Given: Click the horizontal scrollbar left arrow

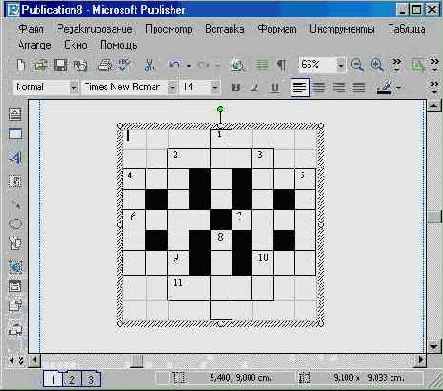Looking at the screenshot, I should (x=34, y=360).
